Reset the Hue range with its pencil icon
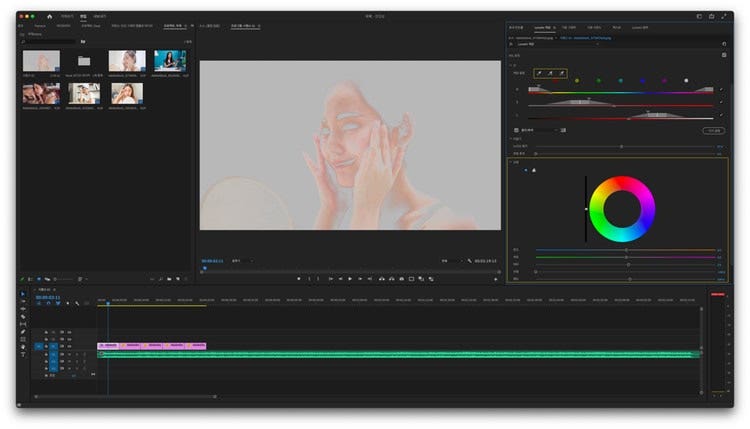The image size is (750, 429). click(x=721, y=89)
